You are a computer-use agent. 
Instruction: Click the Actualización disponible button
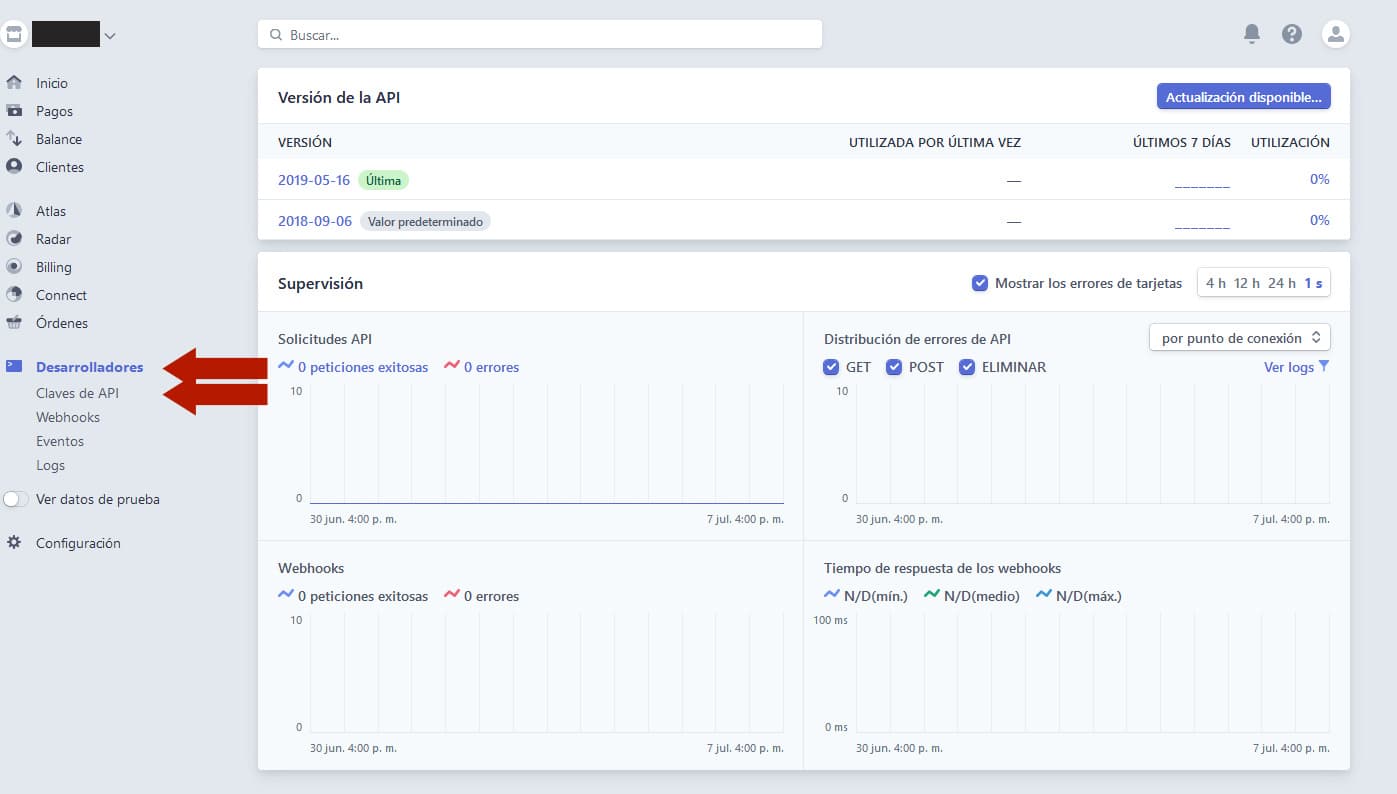(1243, 97)
